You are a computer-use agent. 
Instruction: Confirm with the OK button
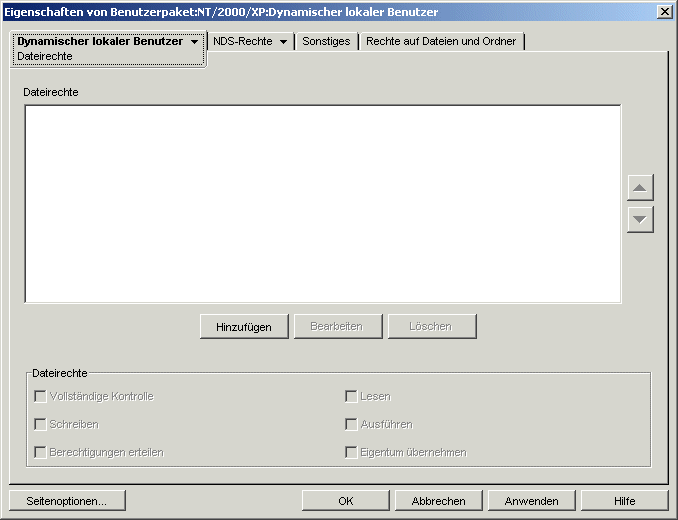[x=345, y=500]
